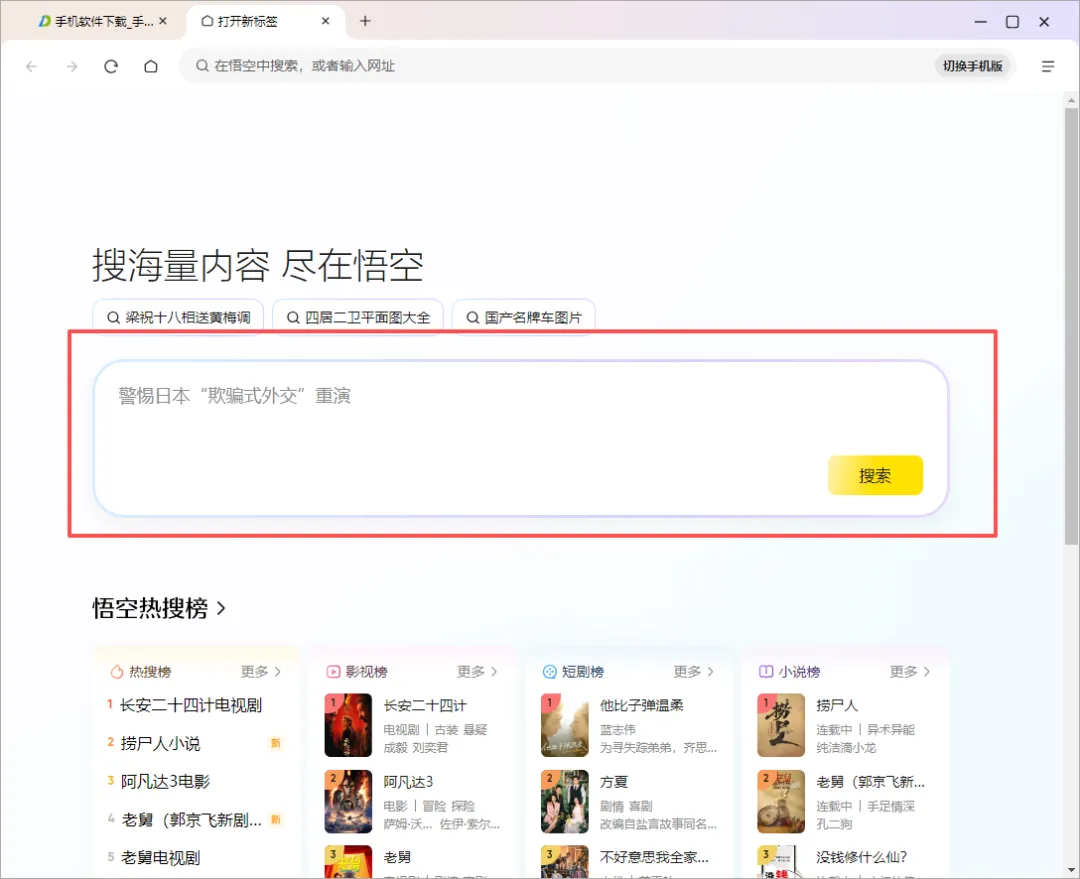The height and width of the screenshot is (879, 1080).
Task: Open the 没钱修什么仙? novel title
Action: pos(862,857)
